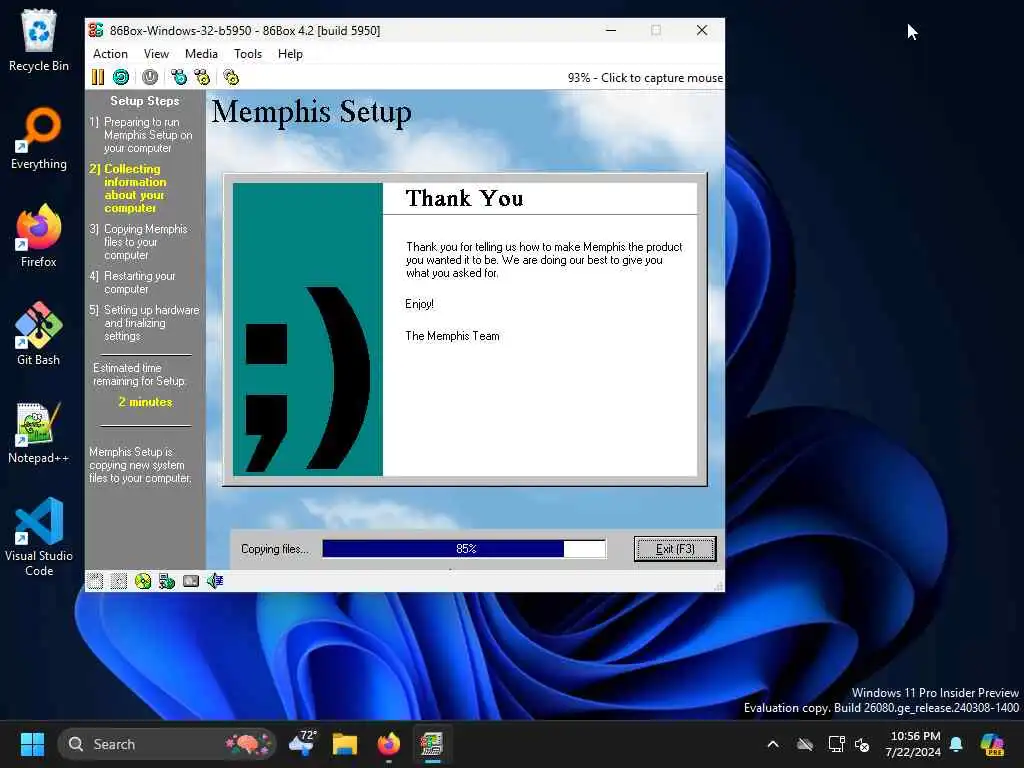Pause the 86Box emulation
The image size is (1024, 768).
[x=98, y=77]
